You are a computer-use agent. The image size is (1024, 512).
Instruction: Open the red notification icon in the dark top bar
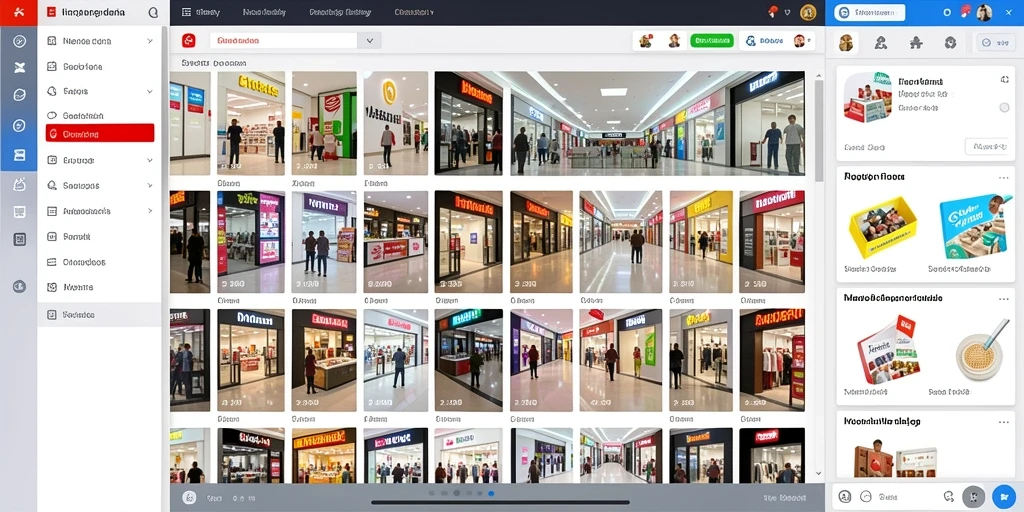point(773,11)
